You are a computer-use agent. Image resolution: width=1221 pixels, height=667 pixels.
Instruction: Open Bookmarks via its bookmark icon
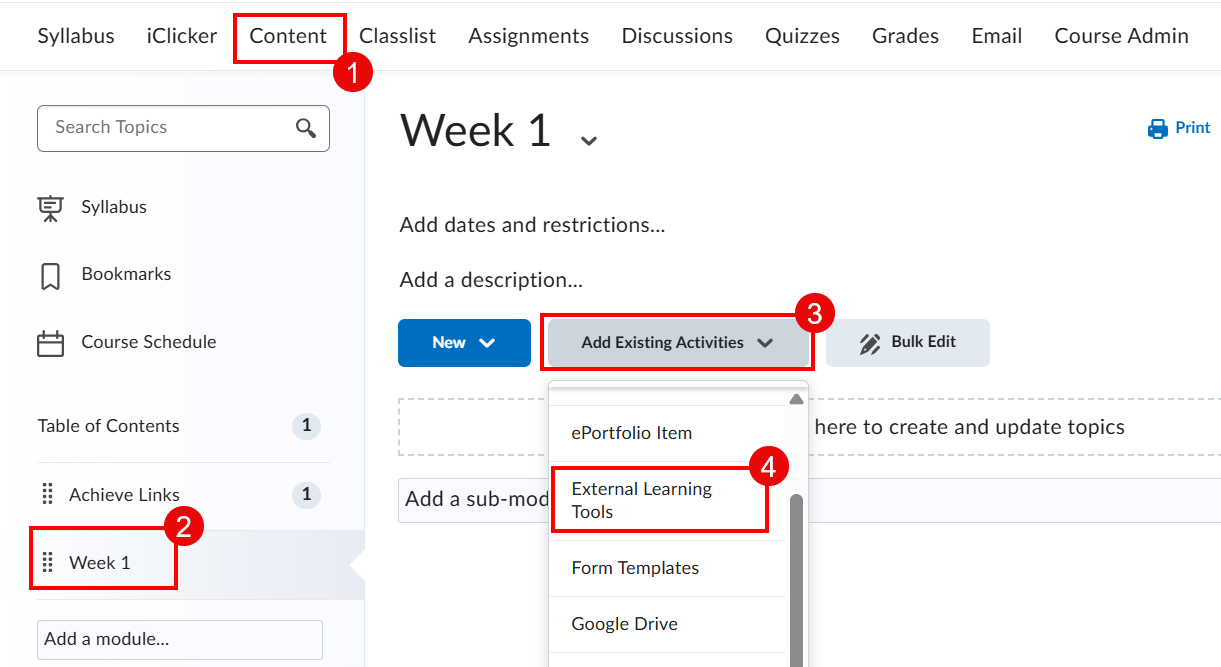(50, 274)
